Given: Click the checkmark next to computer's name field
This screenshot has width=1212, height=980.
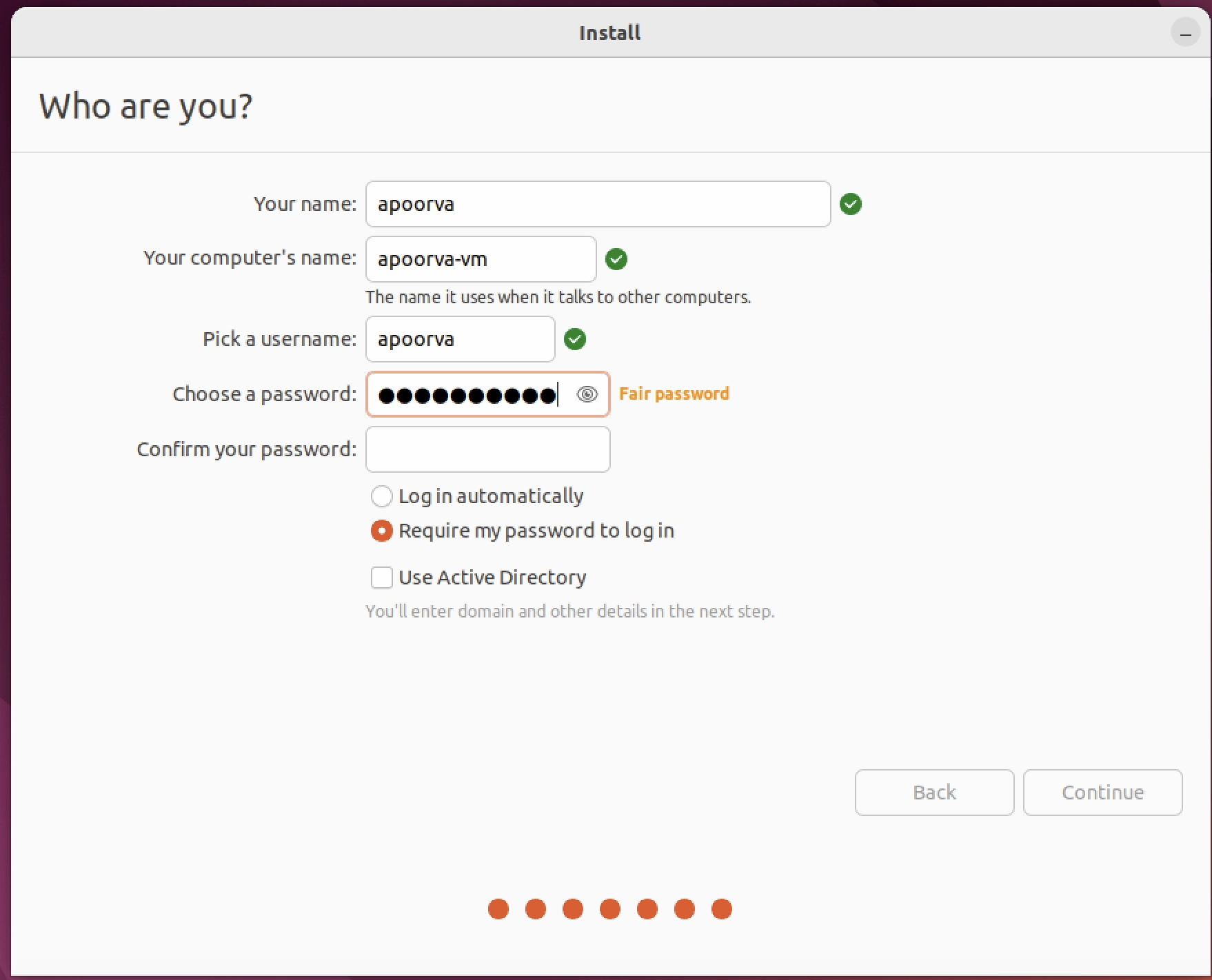Looking at the screenshot, I should pos(616,259).
